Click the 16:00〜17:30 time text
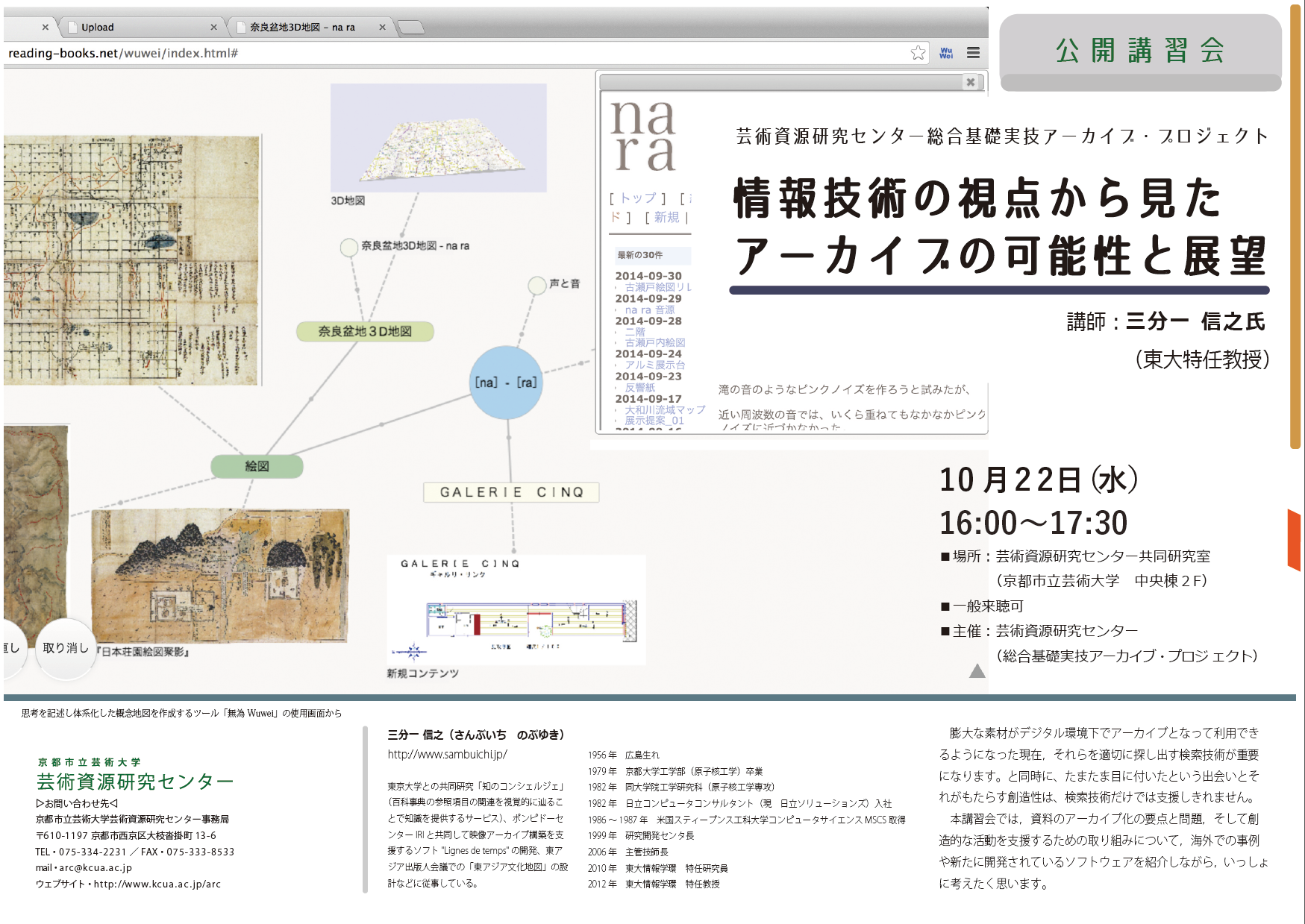Screen dimensions: 1305x924 click(1033, 523)
